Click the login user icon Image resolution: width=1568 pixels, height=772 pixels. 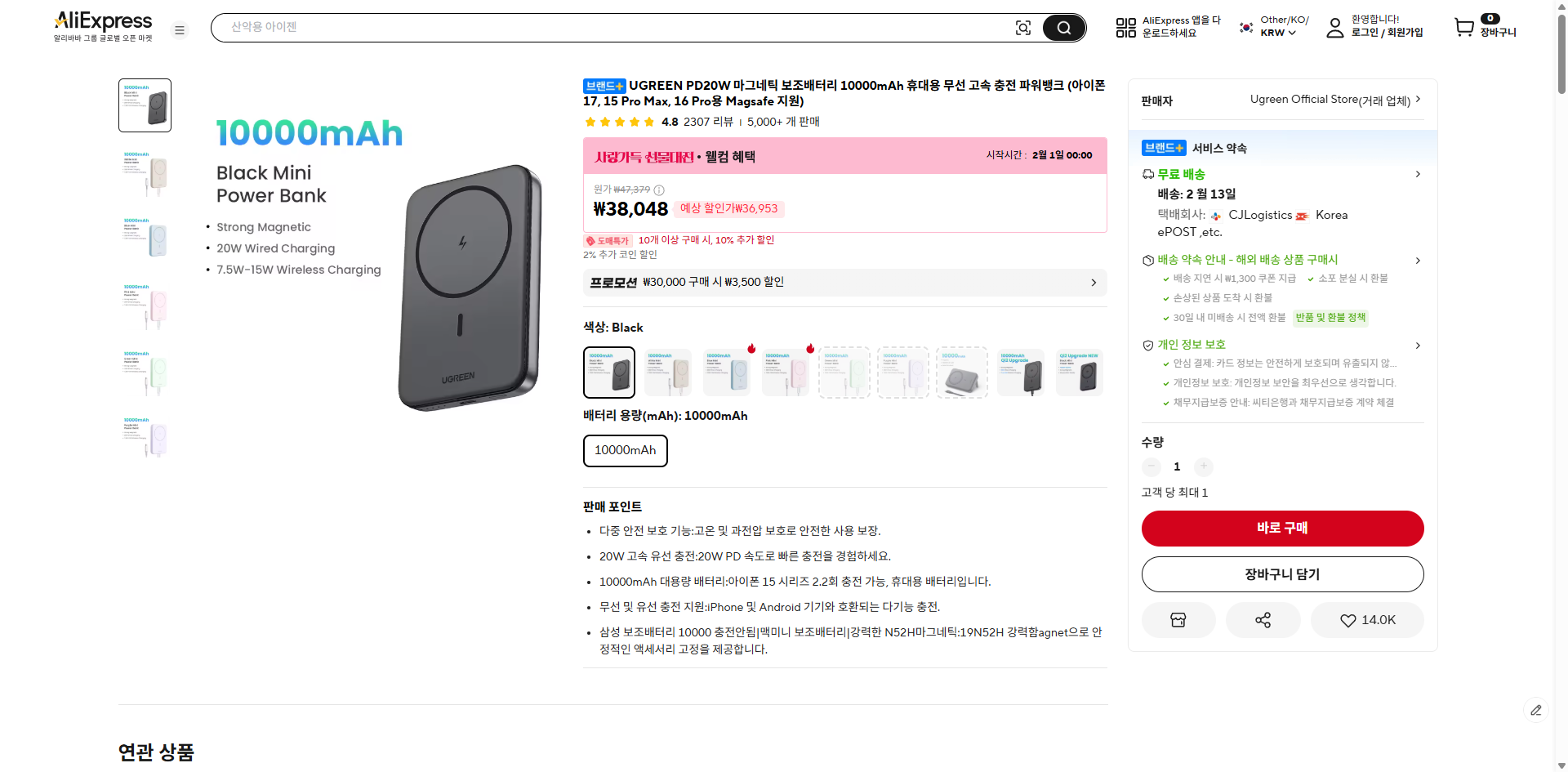[1335, 27]
